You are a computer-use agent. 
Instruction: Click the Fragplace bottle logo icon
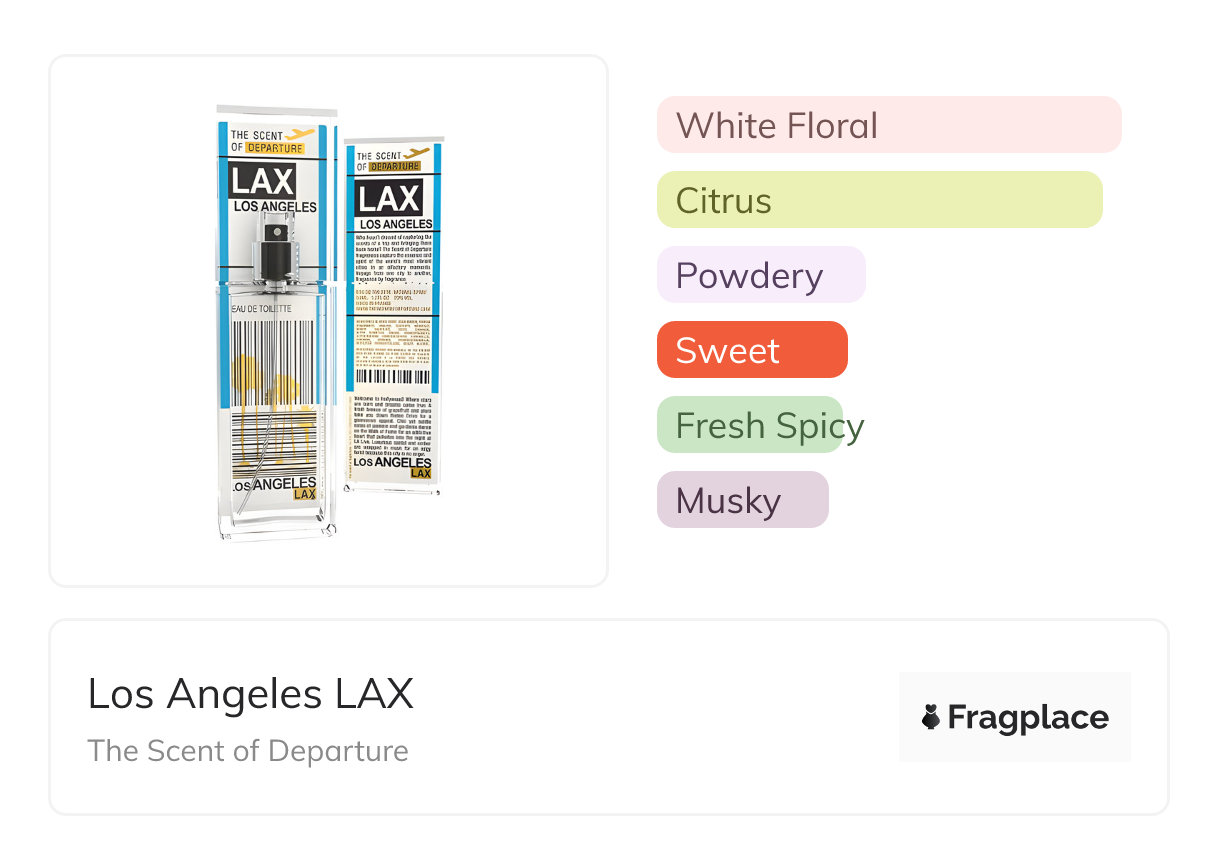coord(931,717)
